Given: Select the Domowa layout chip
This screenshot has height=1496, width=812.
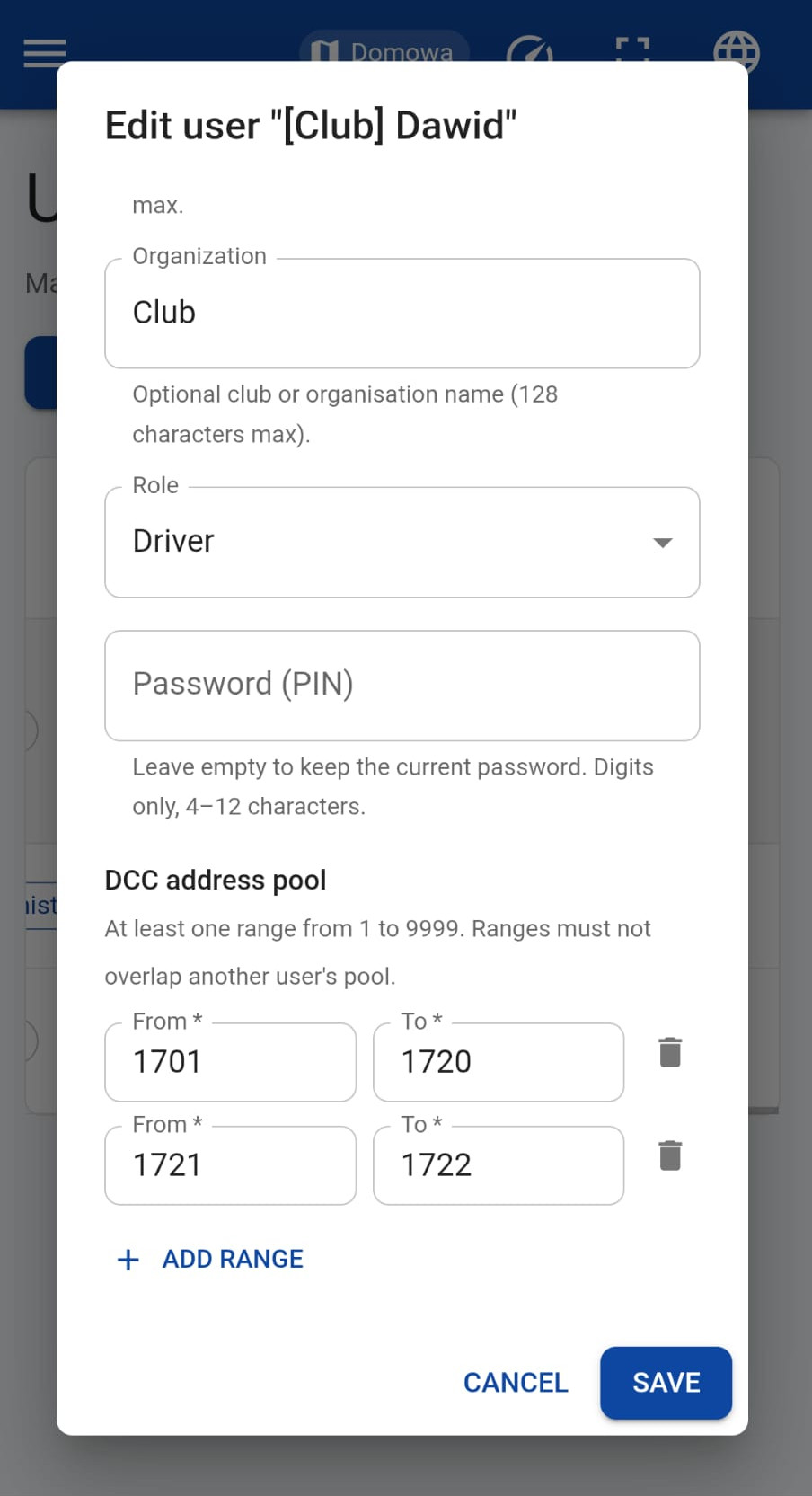Looking at the screenshot, I should (384, 48).
